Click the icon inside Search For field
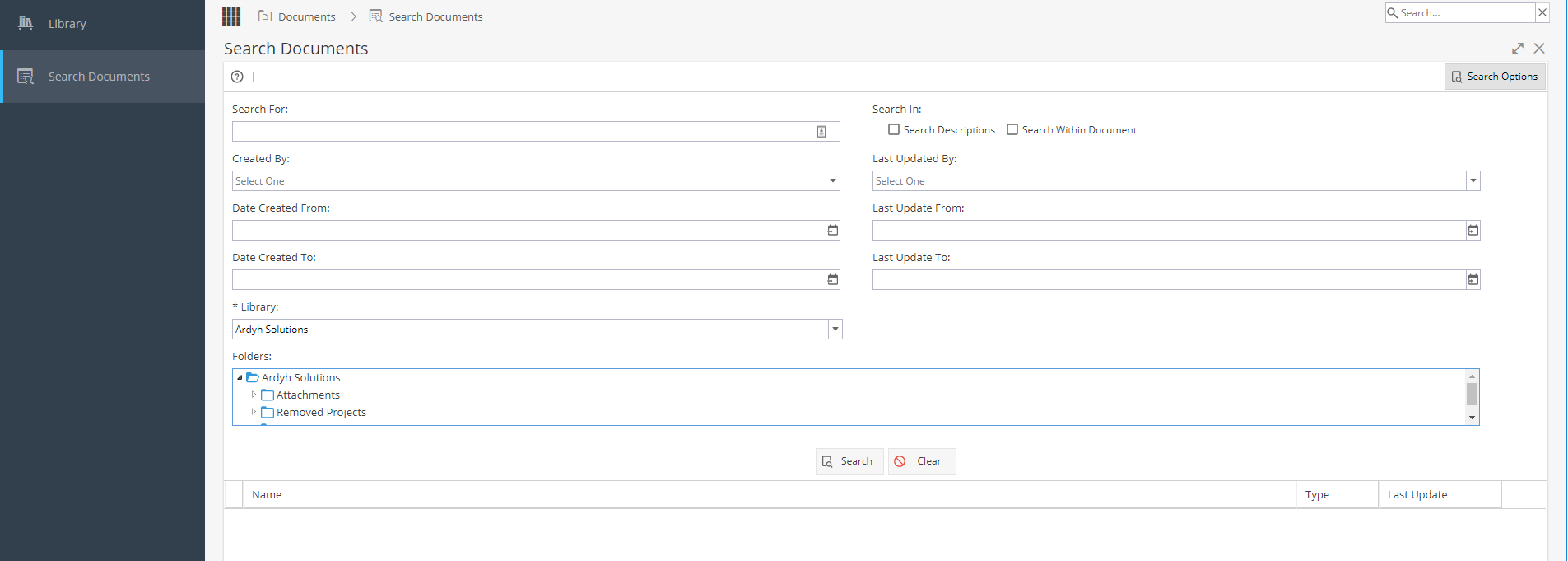 tap(821, 132)
